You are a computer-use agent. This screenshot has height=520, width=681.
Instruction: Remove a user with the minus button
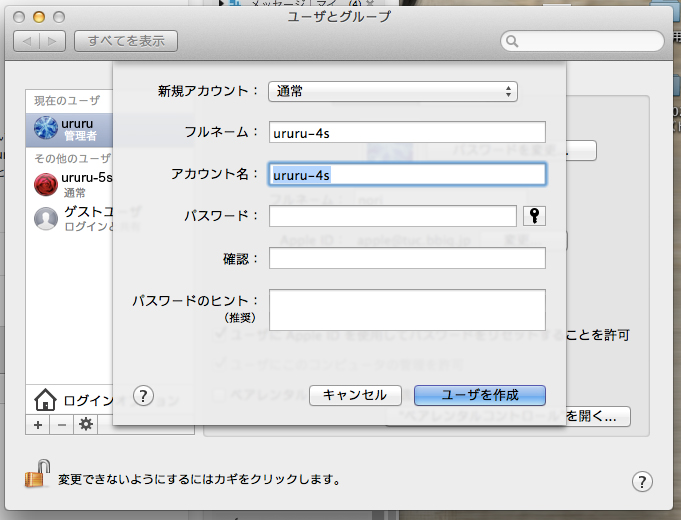coord(62,424)
